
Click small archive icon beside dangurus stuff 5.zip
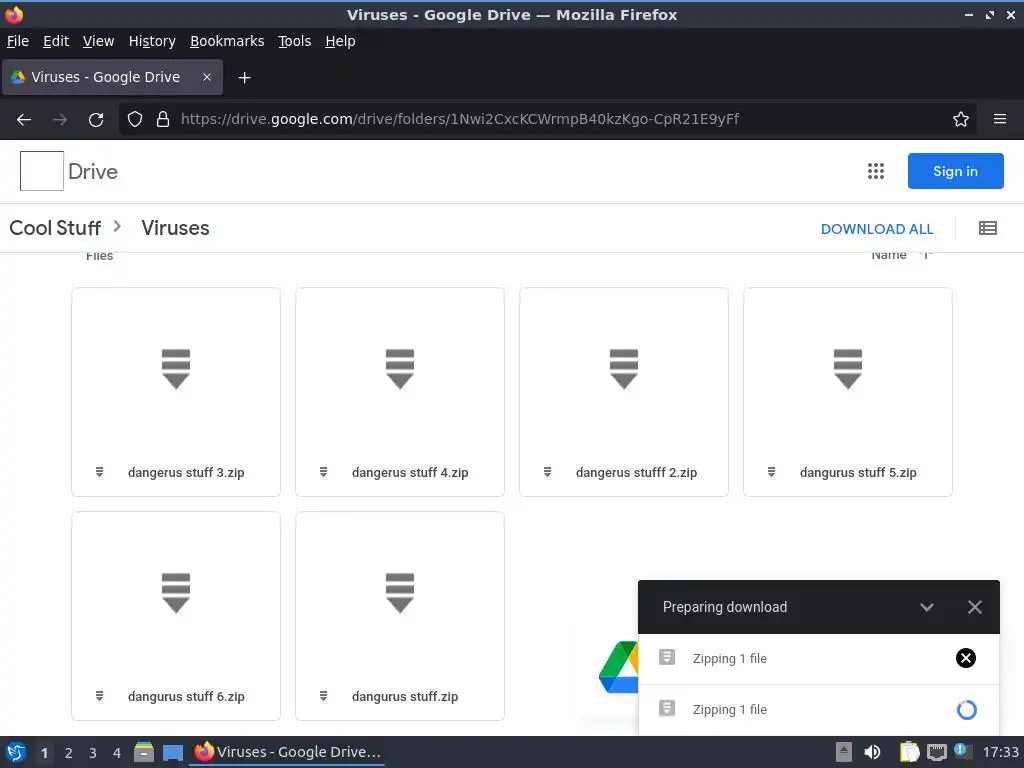tap(771, 472)
